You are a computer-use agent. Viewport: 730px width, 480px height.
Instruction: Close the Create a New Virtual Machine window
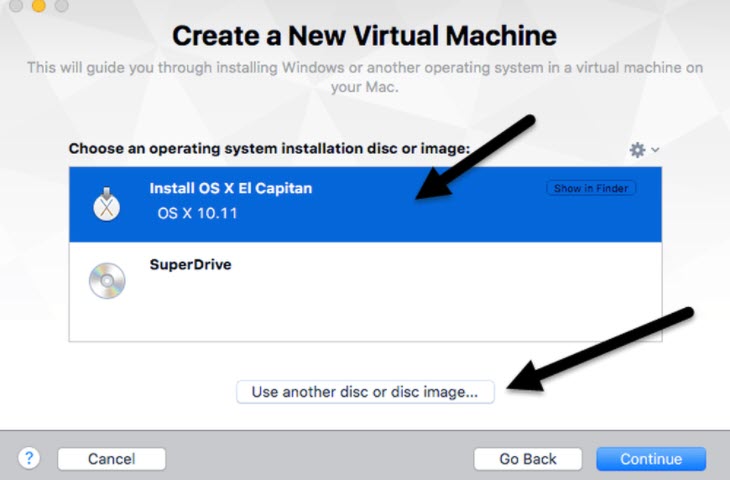(x=16, y=5)
